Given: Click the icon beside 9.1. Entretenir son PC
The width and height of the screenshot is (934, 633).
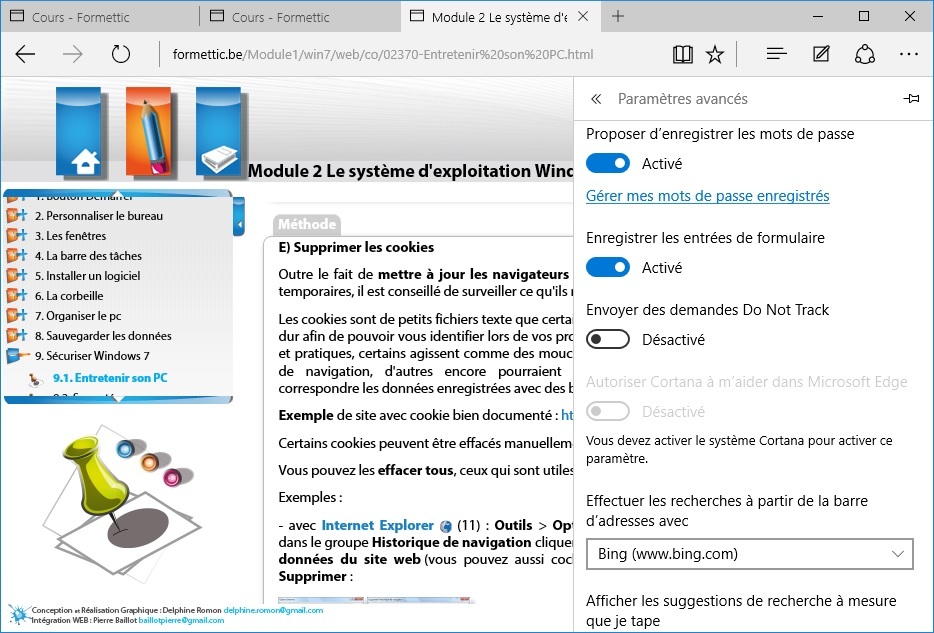Looking at the screenshot, I should point(36,379).
